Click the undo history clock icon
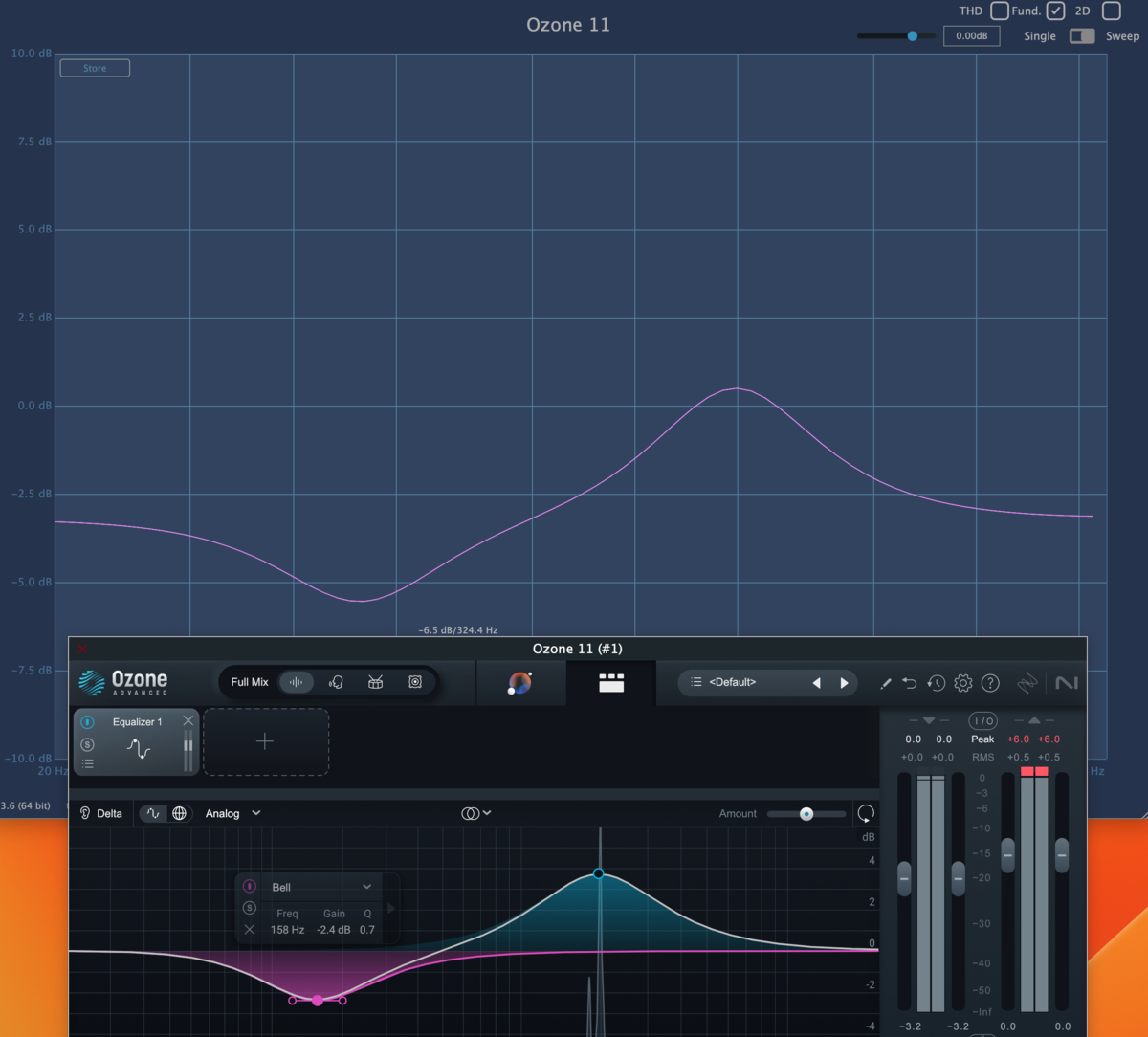Viewport: 1148px width, 1037px height. click(936, 683)
